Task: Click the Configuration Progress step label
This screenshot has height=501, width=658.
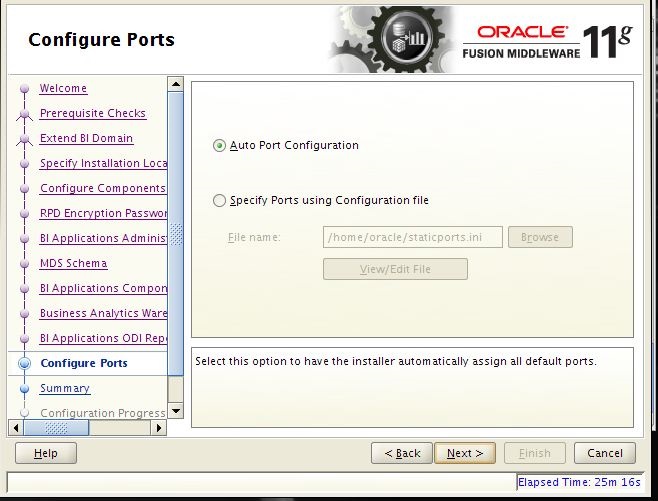Action: (x=103, y=413)
